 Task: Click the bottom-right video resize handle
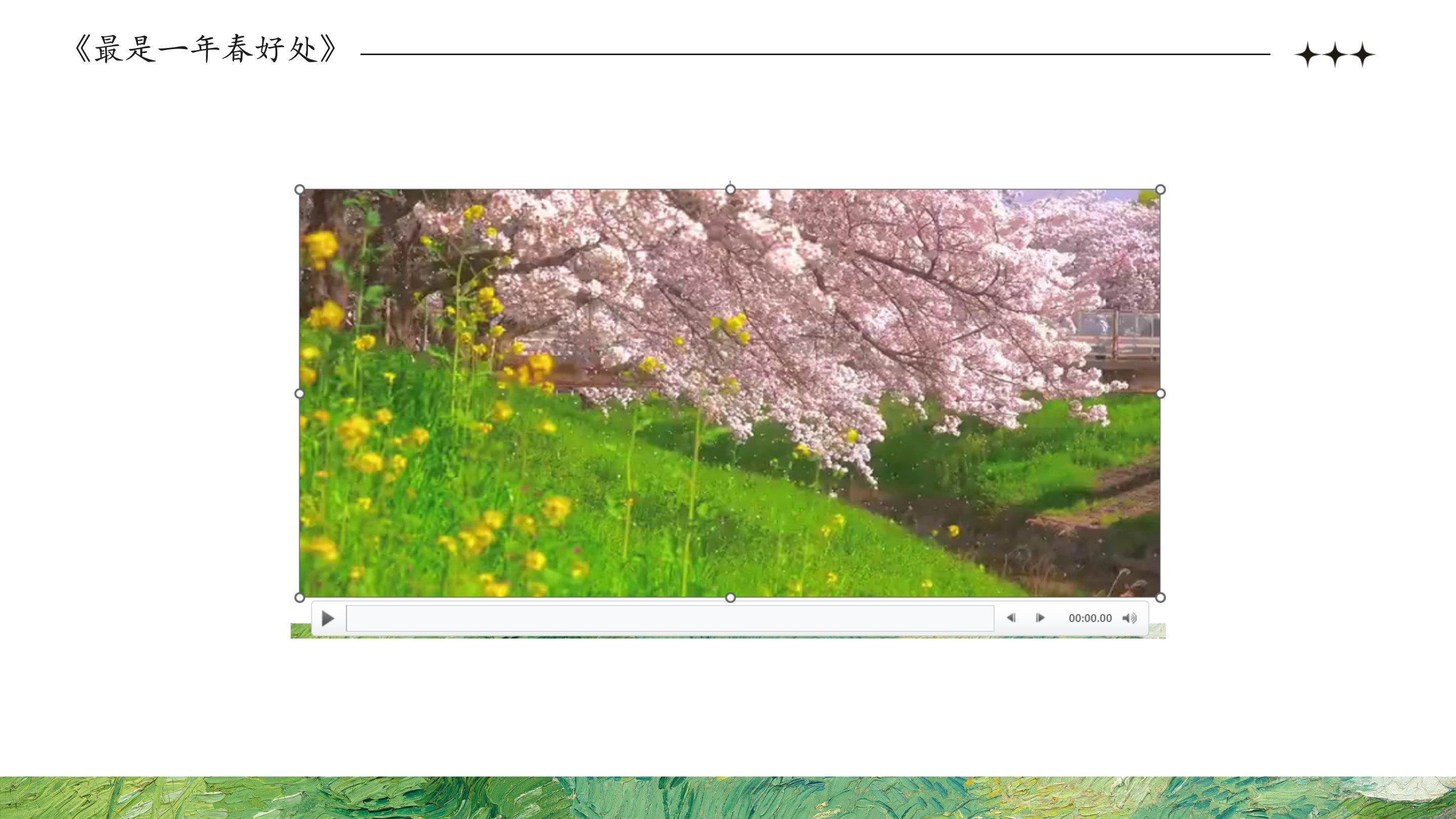1160,598
